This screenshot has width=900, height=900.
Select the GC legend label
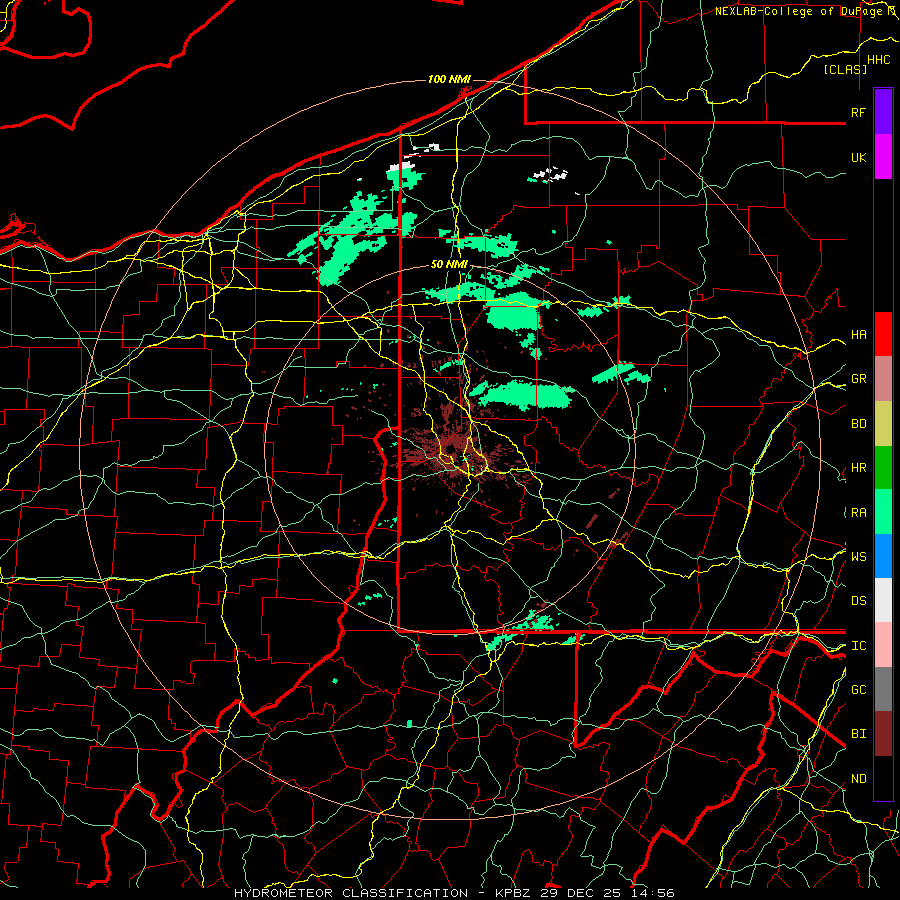858,689
